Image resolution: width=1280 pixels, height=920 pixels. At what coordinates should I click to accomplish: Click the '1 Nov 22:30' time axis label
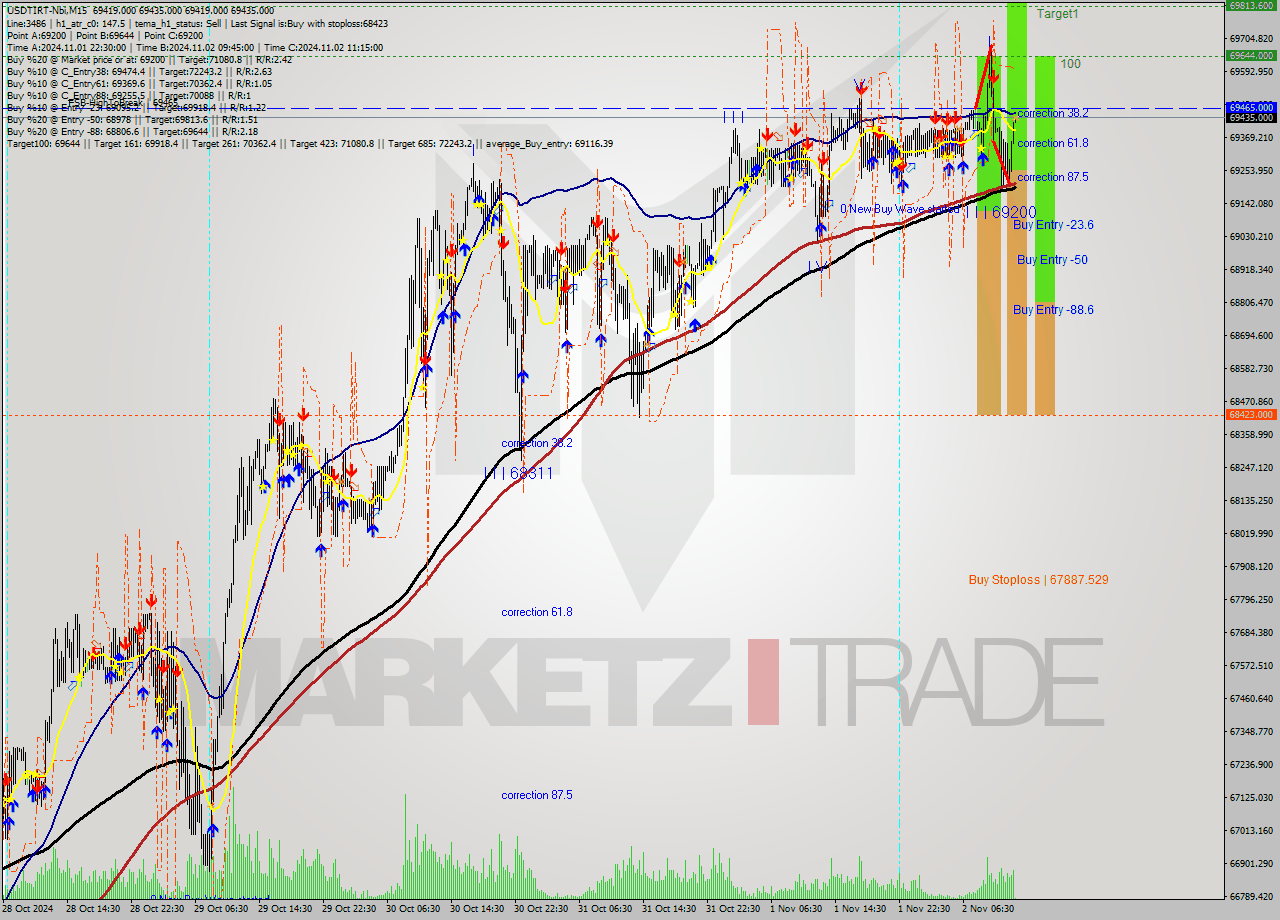[x=923, y=909]
